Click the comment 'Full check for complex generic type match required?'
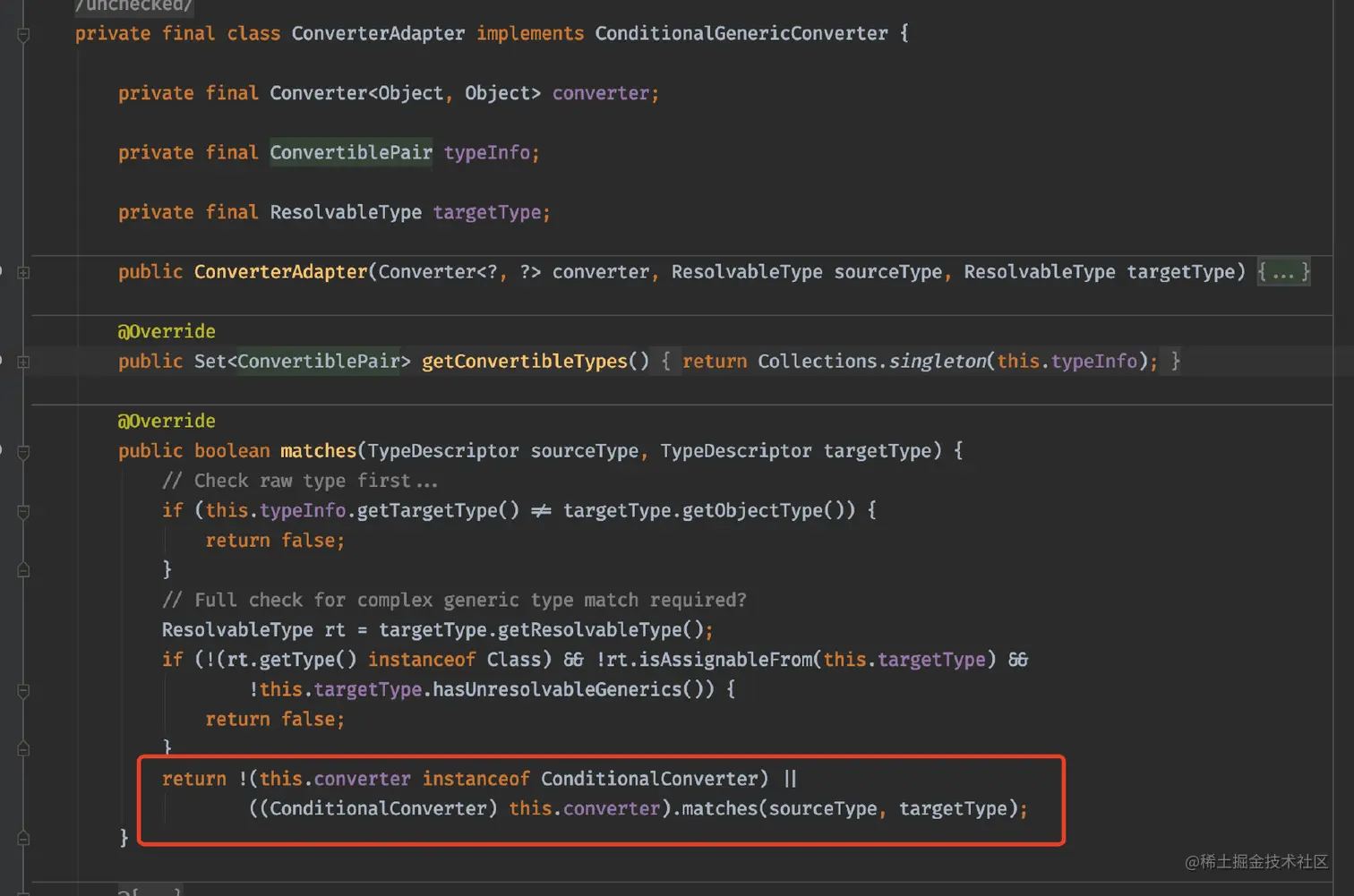The image size is (1354, 896). click(454, 601)
